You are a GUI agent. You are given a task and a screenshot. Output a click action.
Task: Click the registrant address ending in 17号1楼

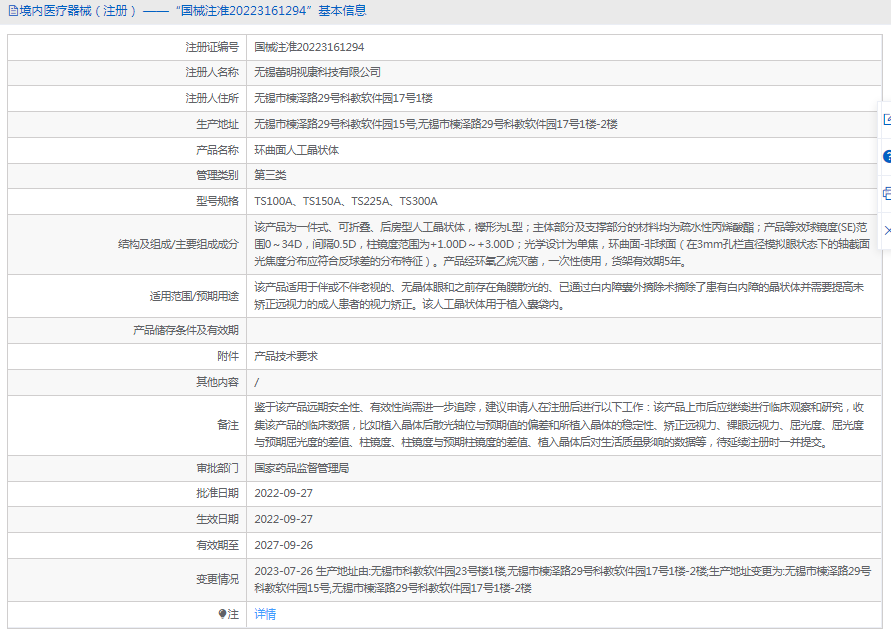343,98
